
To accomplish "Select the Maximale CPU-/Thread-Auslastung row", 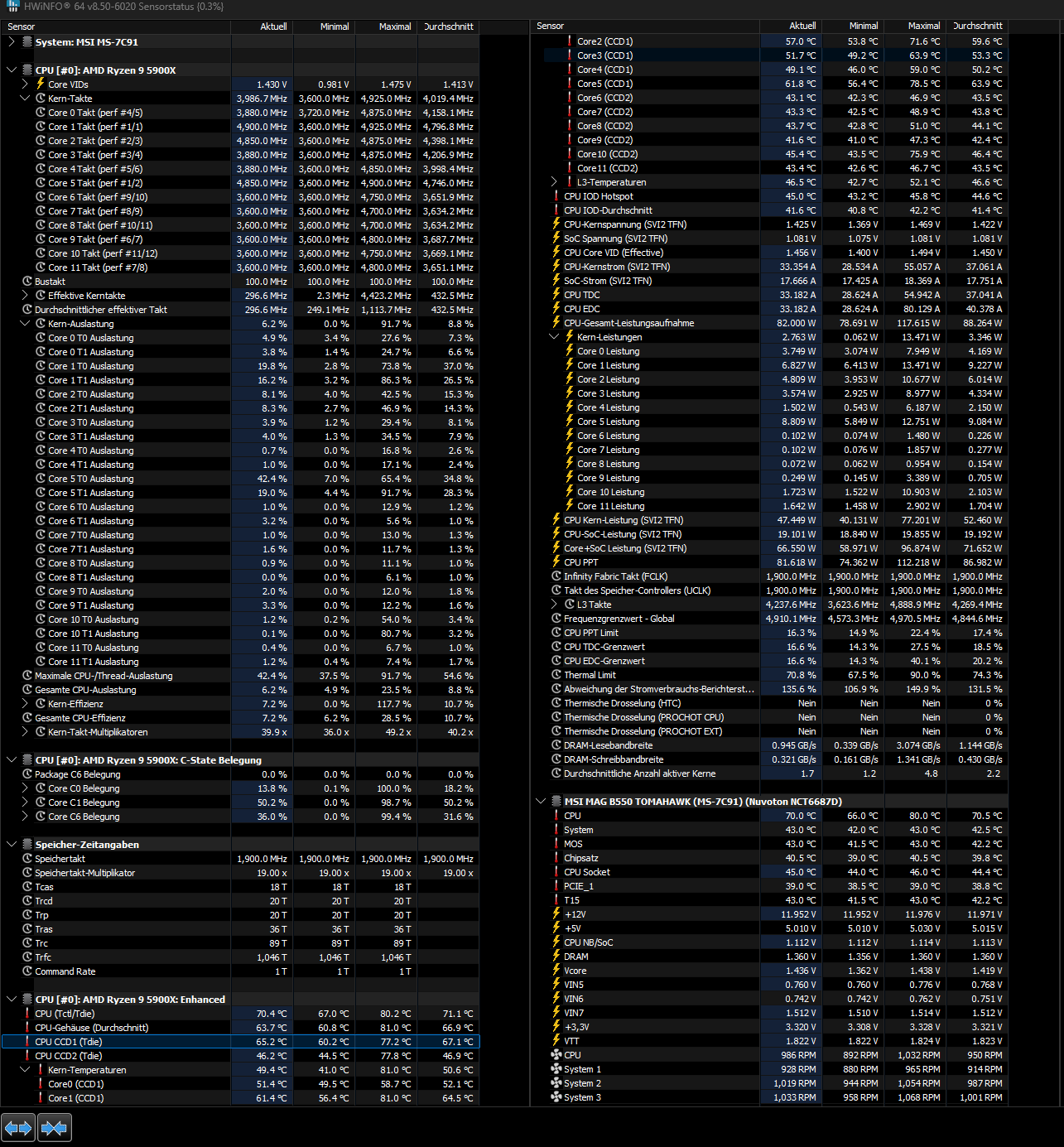I will [240, 676].
